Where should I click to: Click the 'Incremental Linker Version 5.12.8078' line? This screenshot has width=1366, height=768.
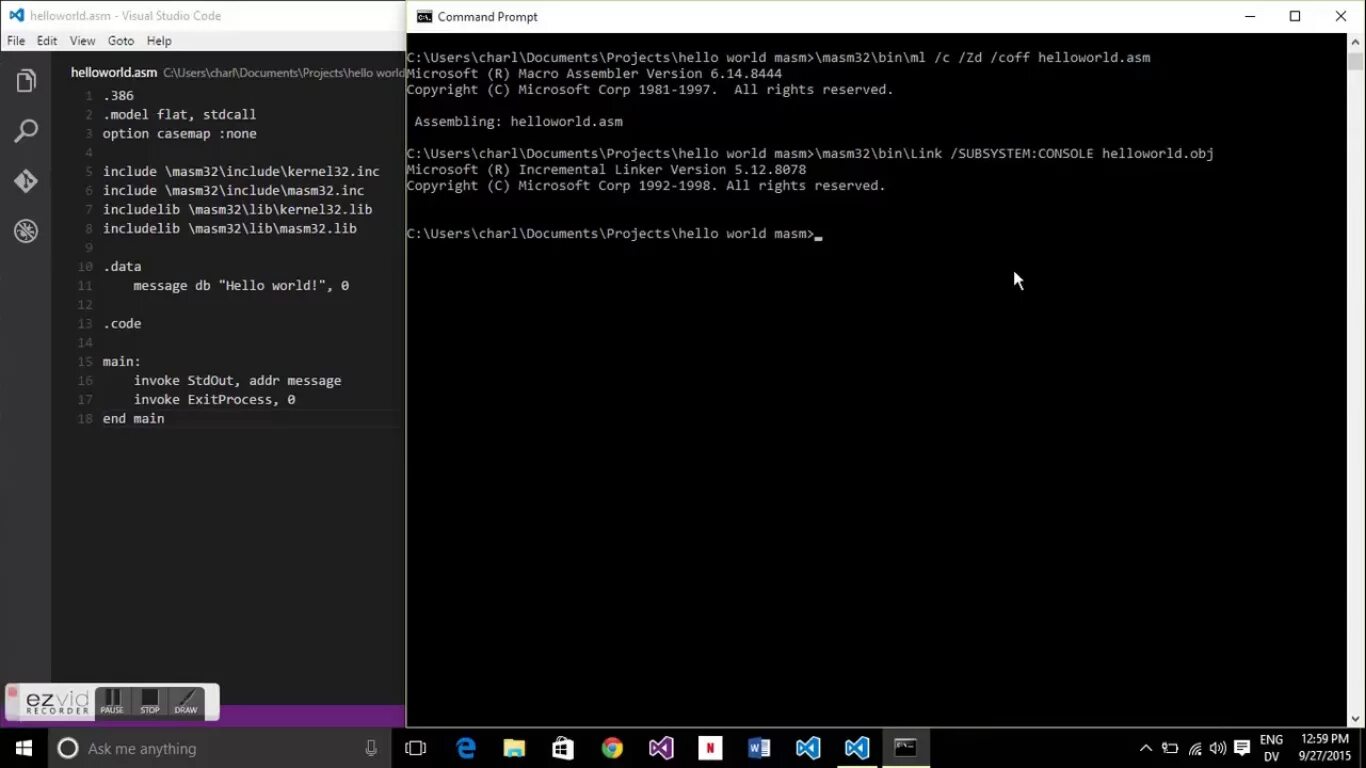[606, 170]
